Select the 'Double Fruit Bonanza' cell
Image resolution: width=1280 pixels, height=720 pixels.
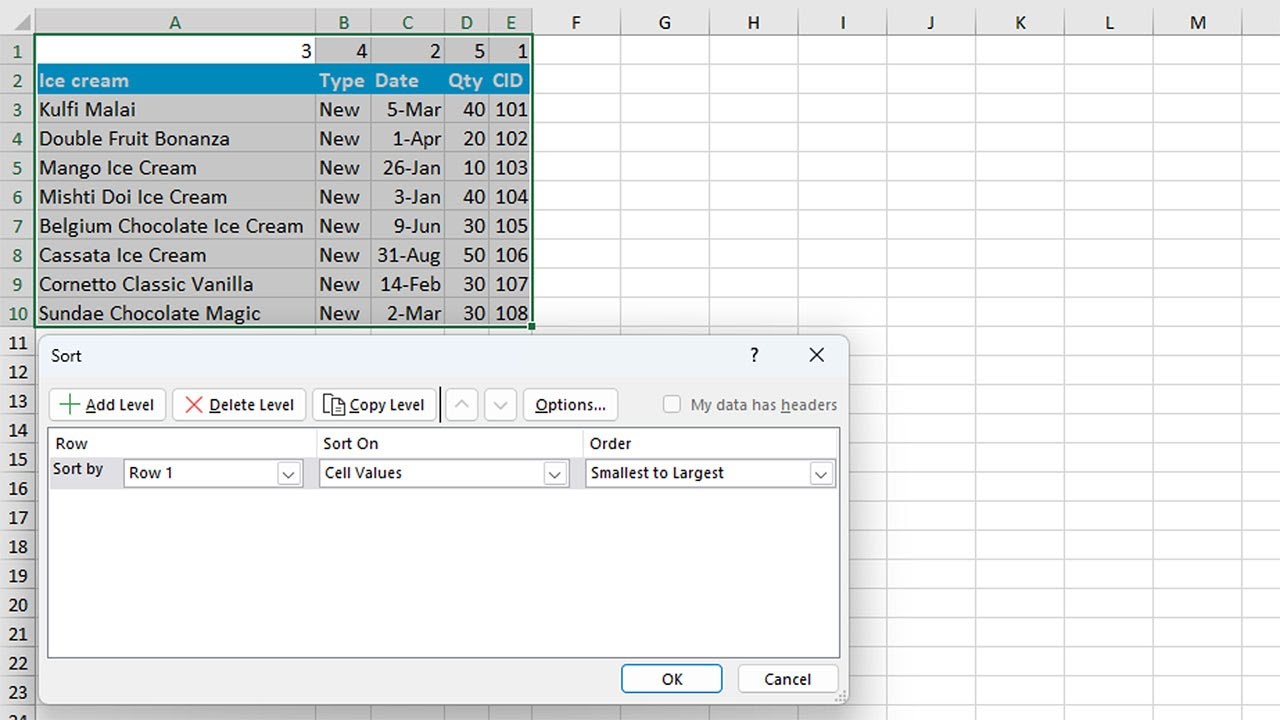click(x=175, y=138)
